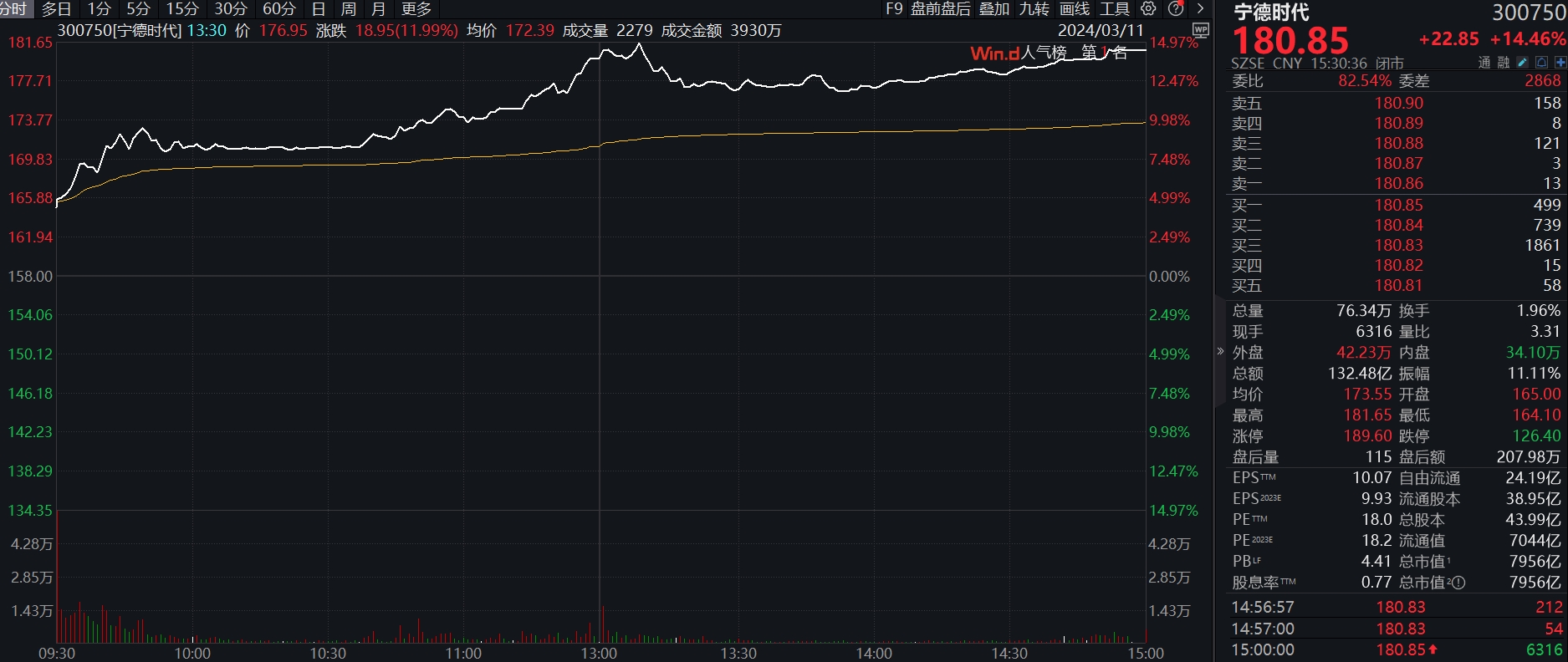Click the 15:00:00 tick trade row
This screenshot has width=1568, height=662.
click(1396, 649)
